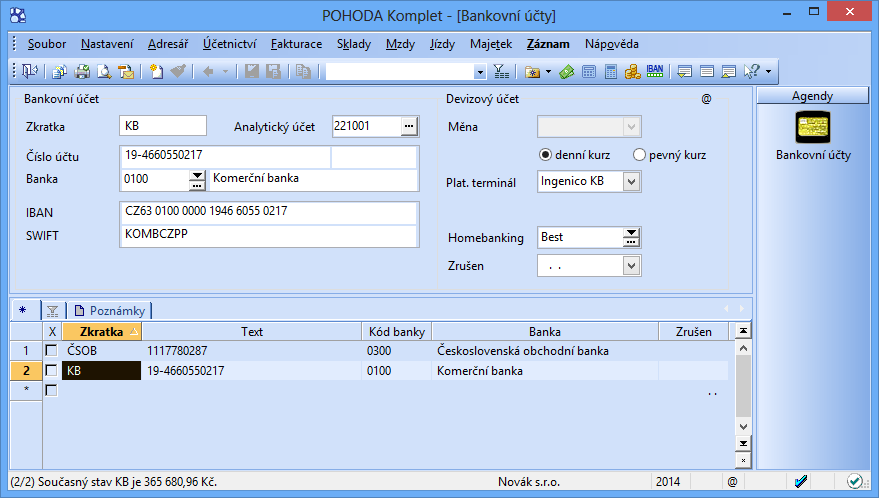Click the back arrow toolbar icon

208,71
